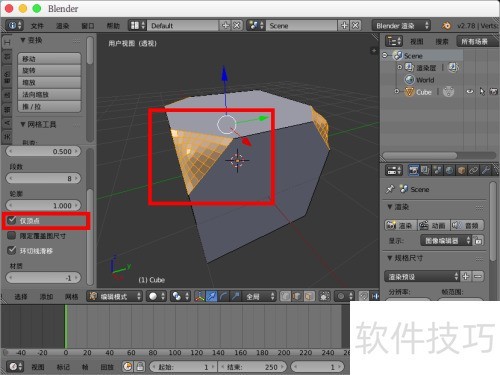Expand the 渲染层 (RenderLayers) tree item
500x375 pixels.
(400, 67)
